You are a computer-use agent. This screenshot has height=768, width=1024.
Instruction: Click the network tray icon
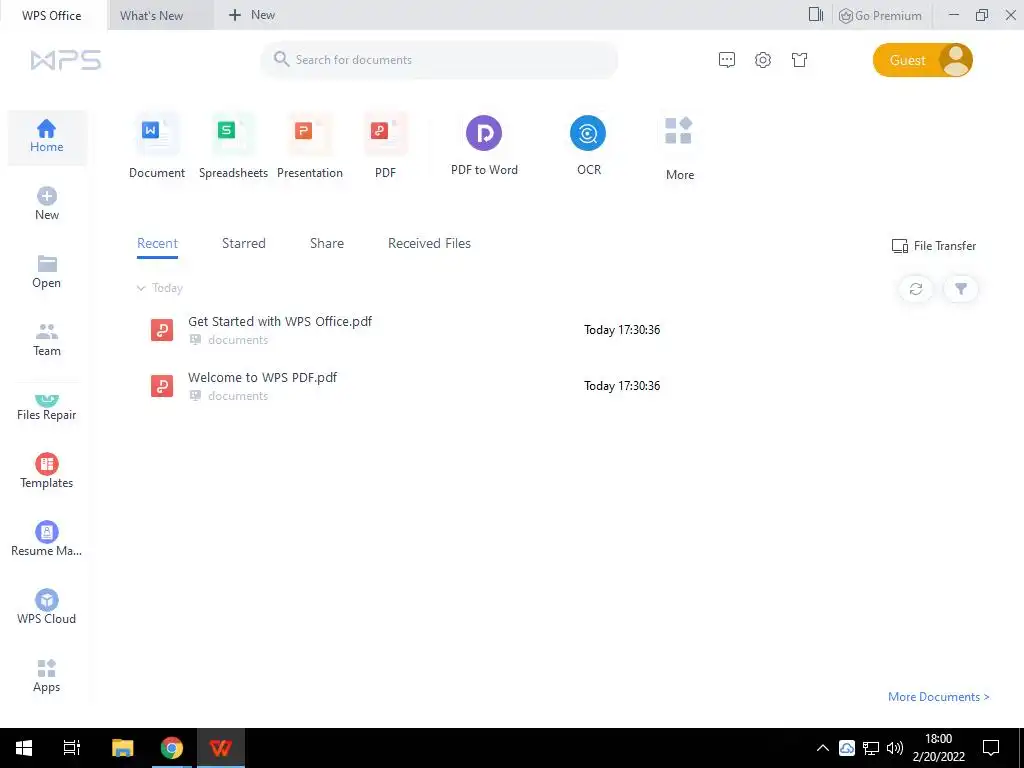pos(871,748)
